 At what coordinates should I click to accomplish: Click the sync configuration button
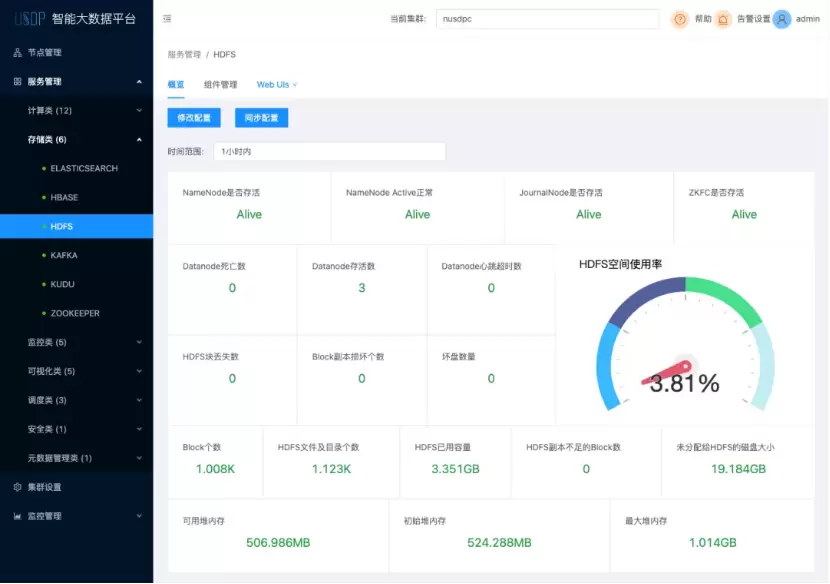click(261, 117)
